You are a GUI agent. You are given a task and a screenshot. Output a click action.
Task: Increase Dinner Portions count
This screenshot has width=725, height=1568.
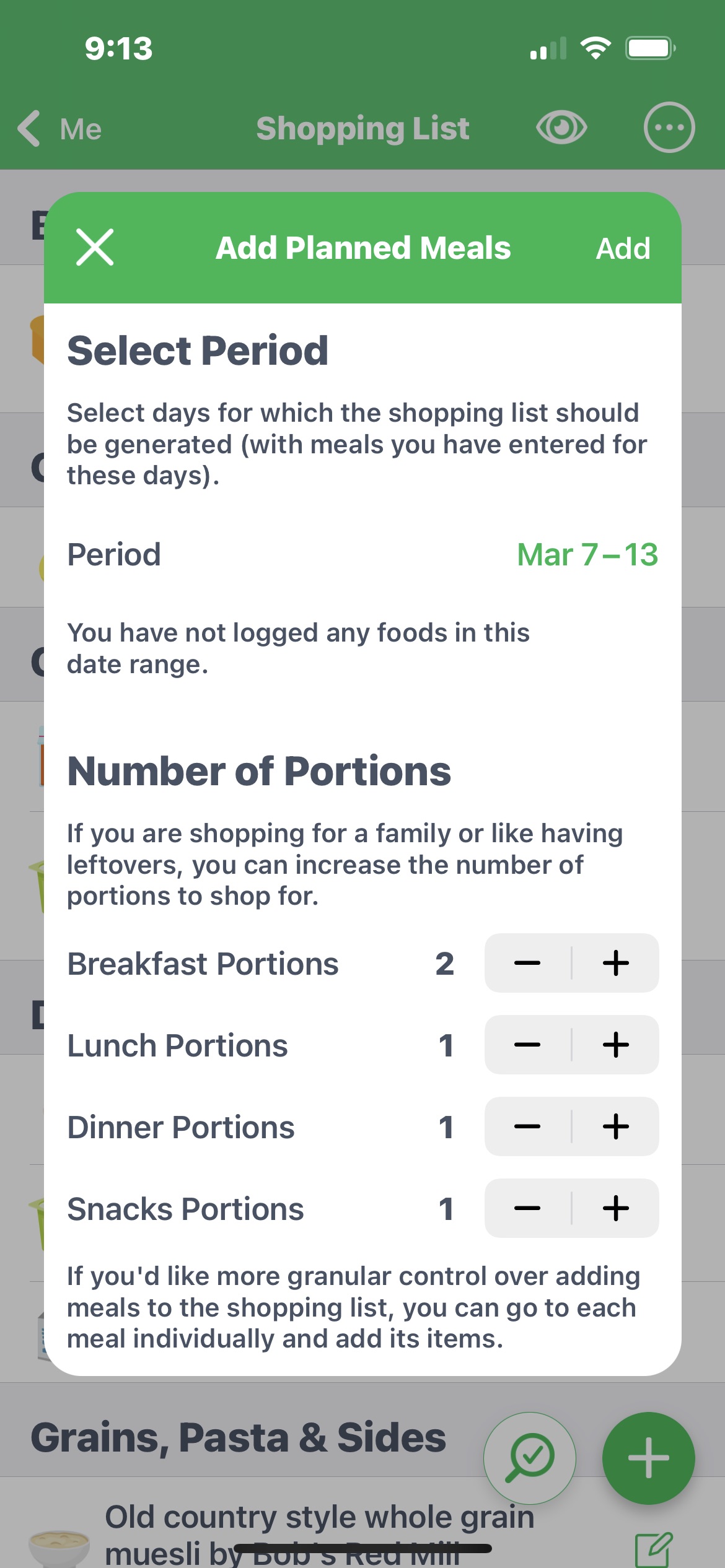[615, 1127]
